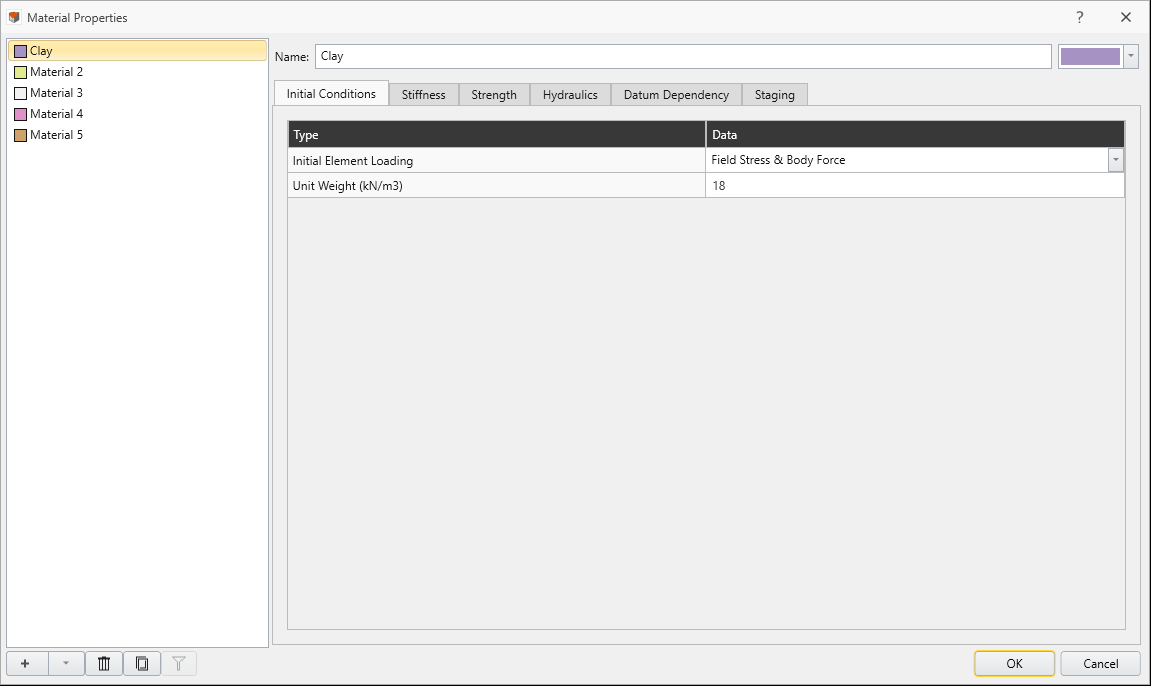Click the Unit Weight value 18 field
The height and width of the screenshot is (686, 1151).
click(915, 186)
